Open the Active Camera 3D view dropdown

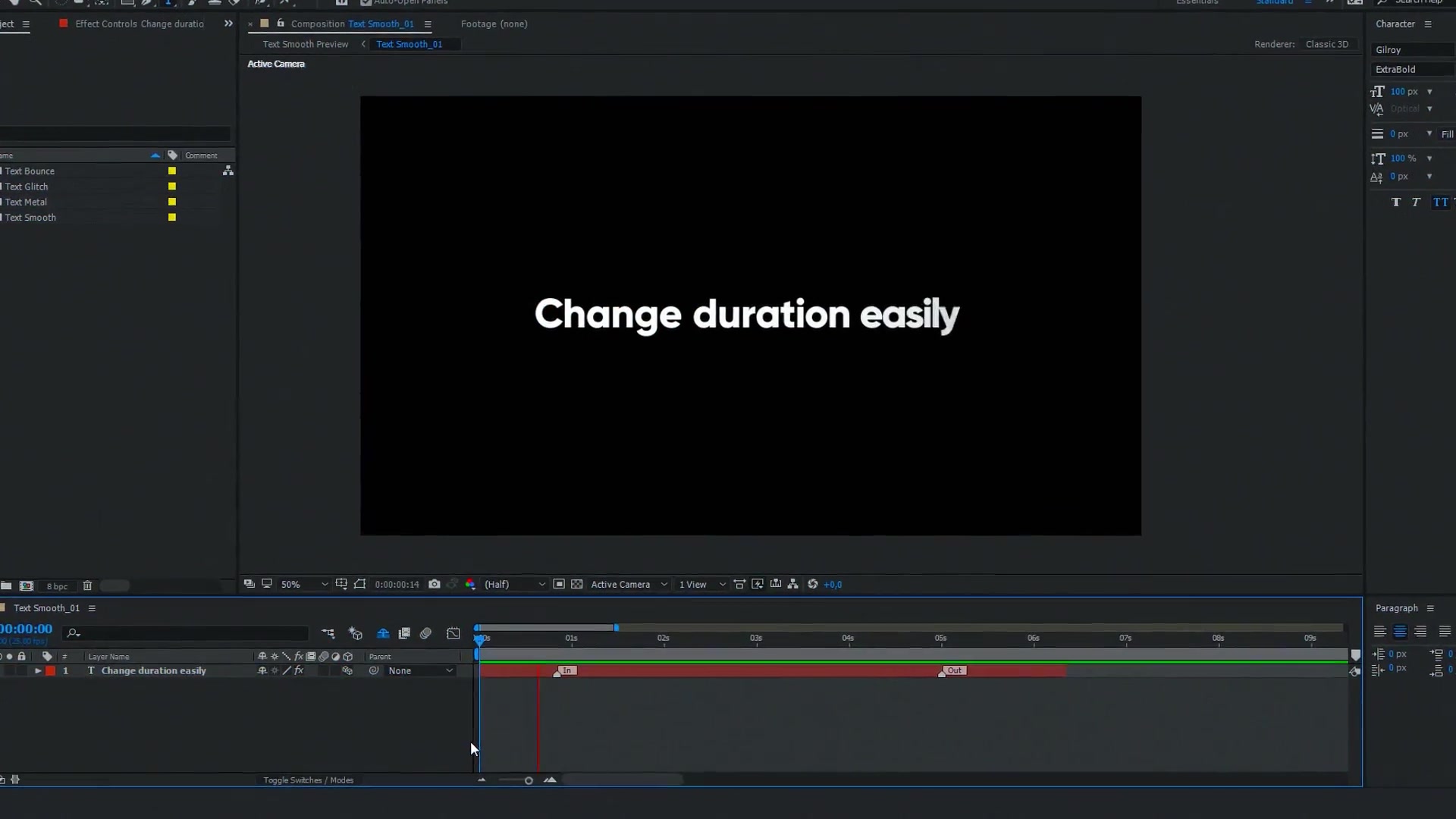click(x=629, y=585)
